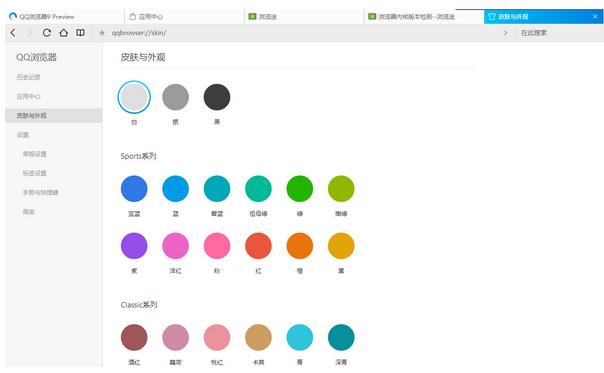Select the black skin circle

pyautogui.click(x=217, y=97)
